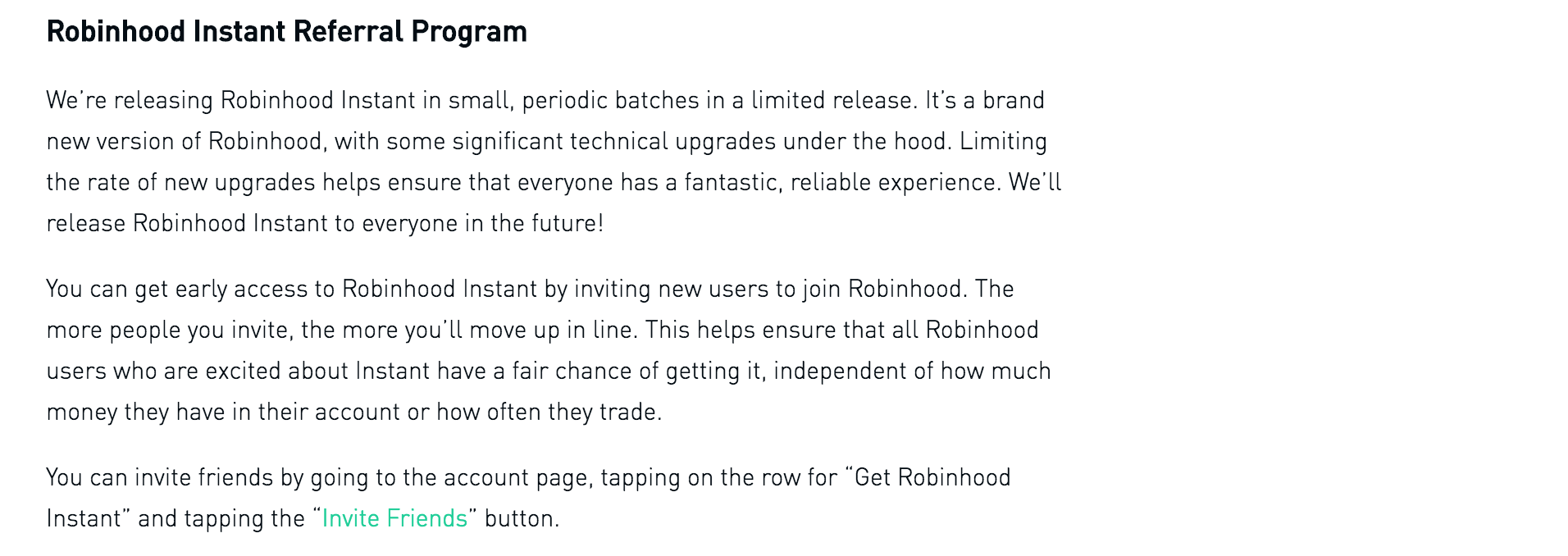Screen dimensions: 1568x556
Task: Click the Robinhood Instant Referral Program heading
Action: tap(287, 32)
